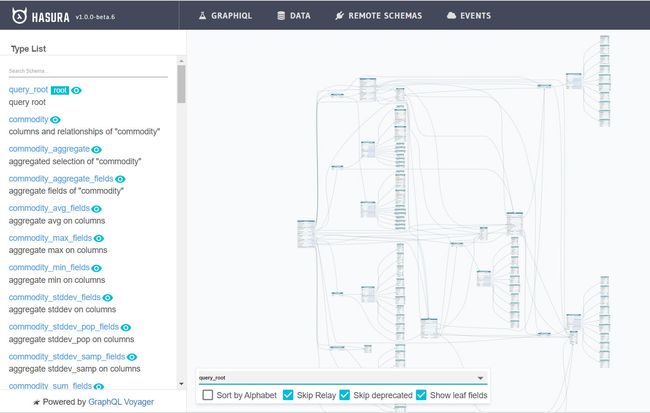650x413 pixels.
Task: Focus the eye icon next to query_root
Action: pos(77,90)
